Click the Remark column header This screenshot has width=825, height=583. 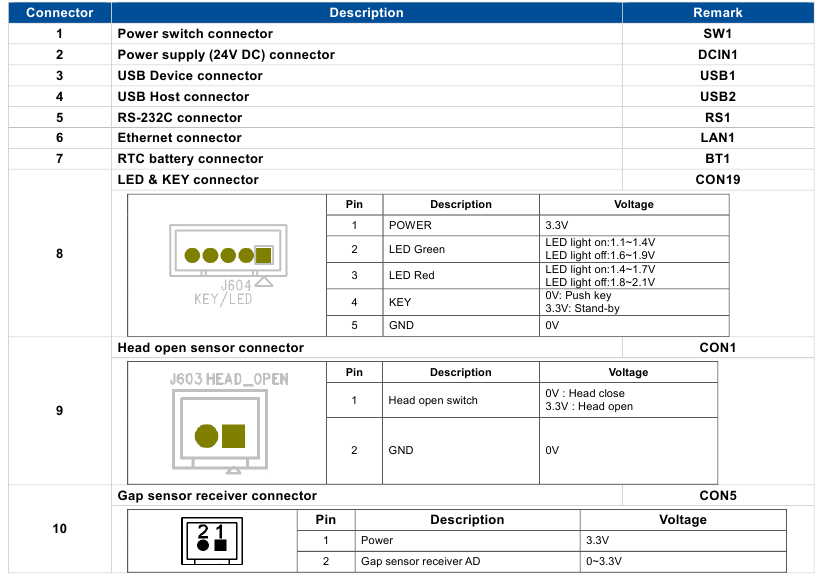point(718,12)
